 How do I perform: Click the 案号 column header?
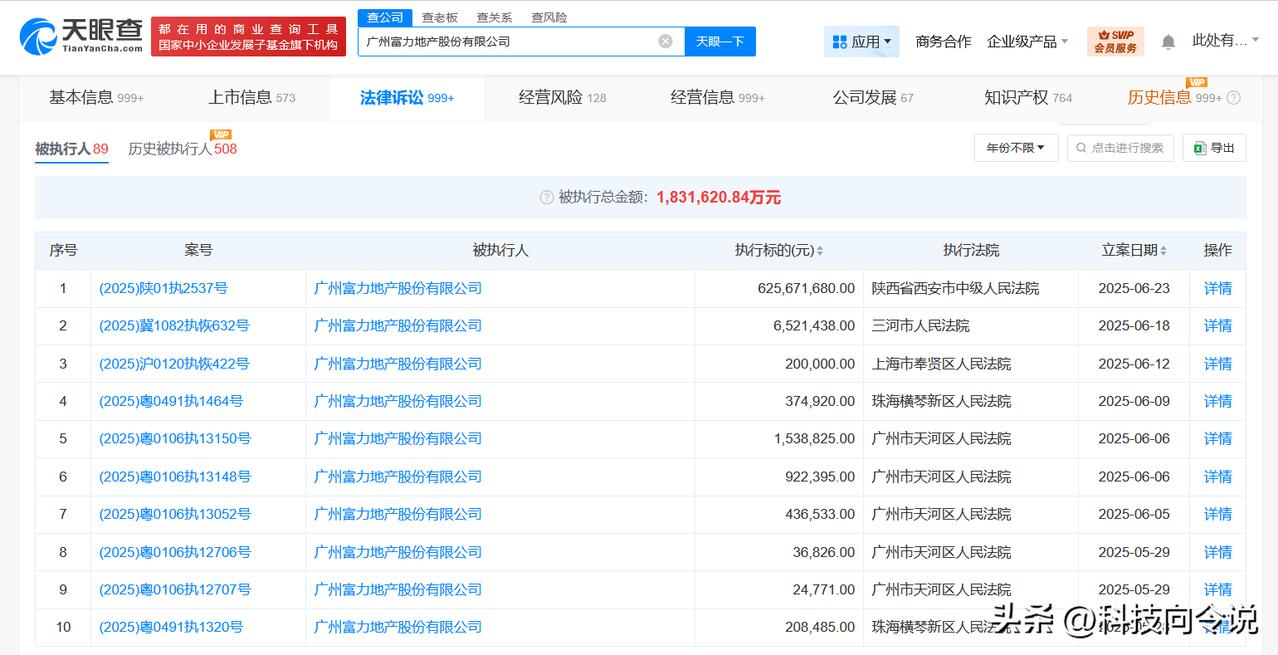pos(199,251)
